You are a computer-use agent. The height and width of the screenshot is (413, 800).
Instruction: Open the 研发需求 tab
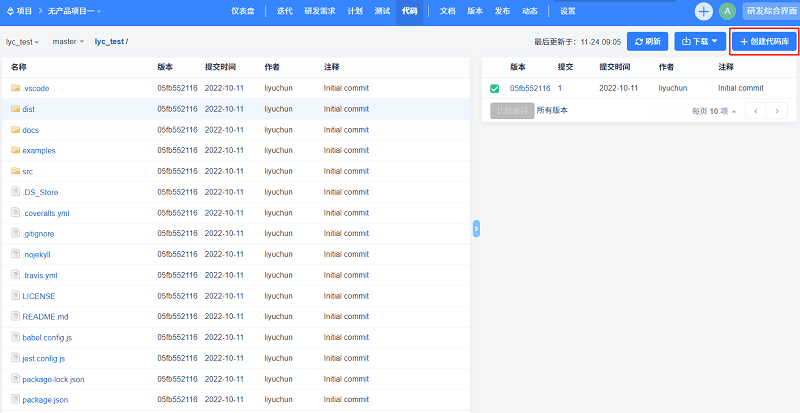coord(320,11)
